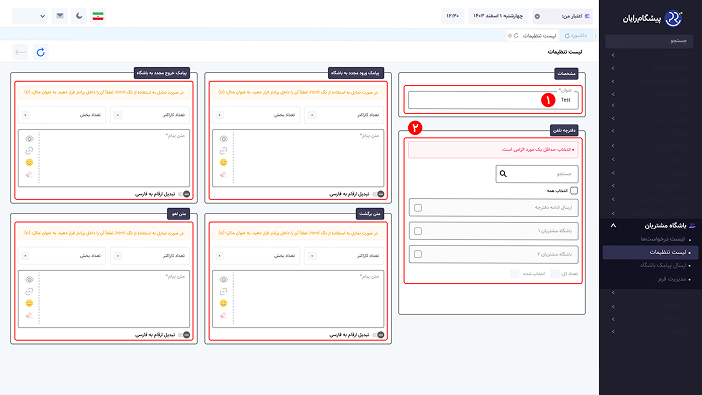Toggle تبدیل ارقام به فارسی in متن لغو panel

coord(184,335)
